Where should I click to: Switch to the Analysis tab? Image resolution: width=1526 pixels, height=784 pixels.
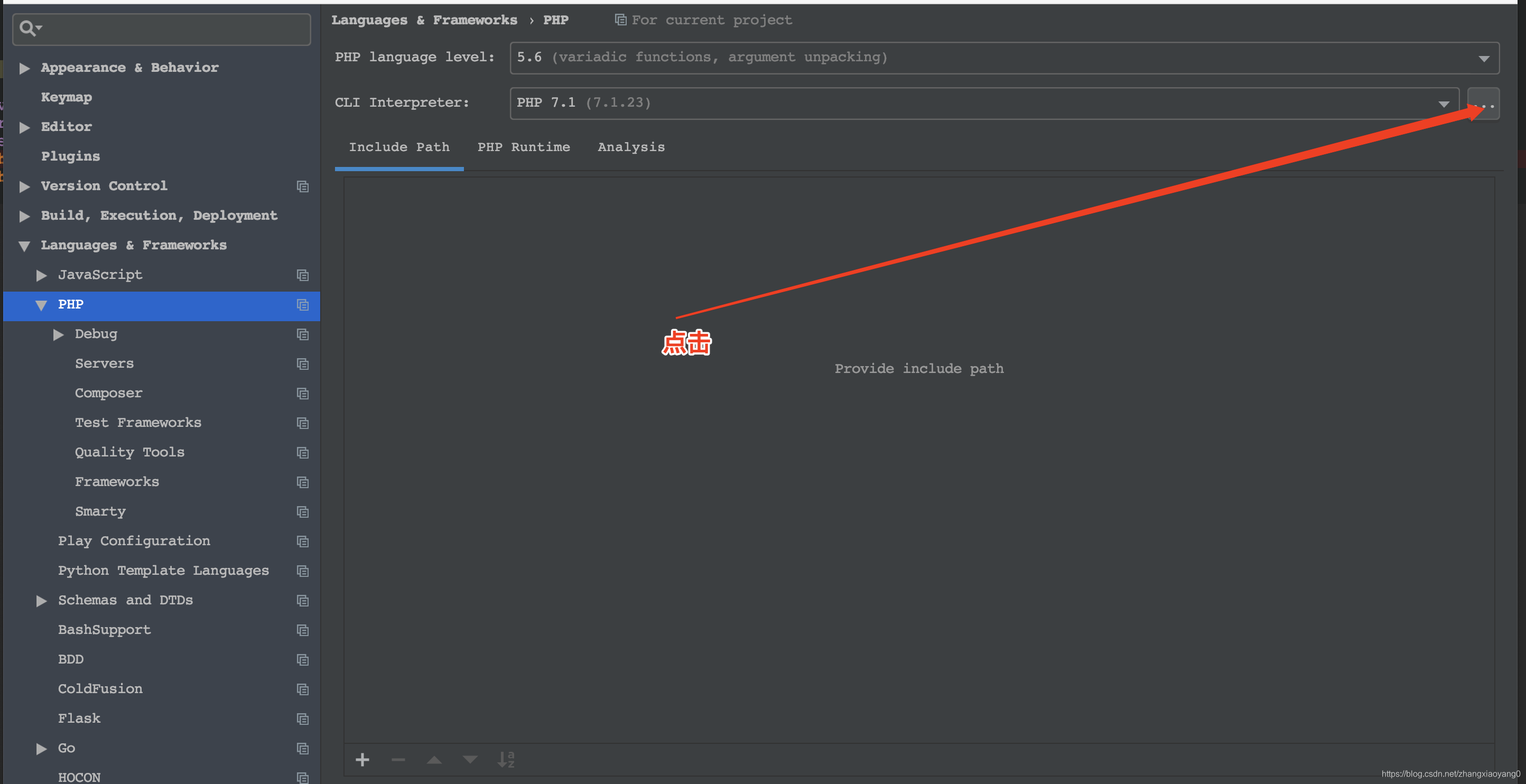(631, 147)
